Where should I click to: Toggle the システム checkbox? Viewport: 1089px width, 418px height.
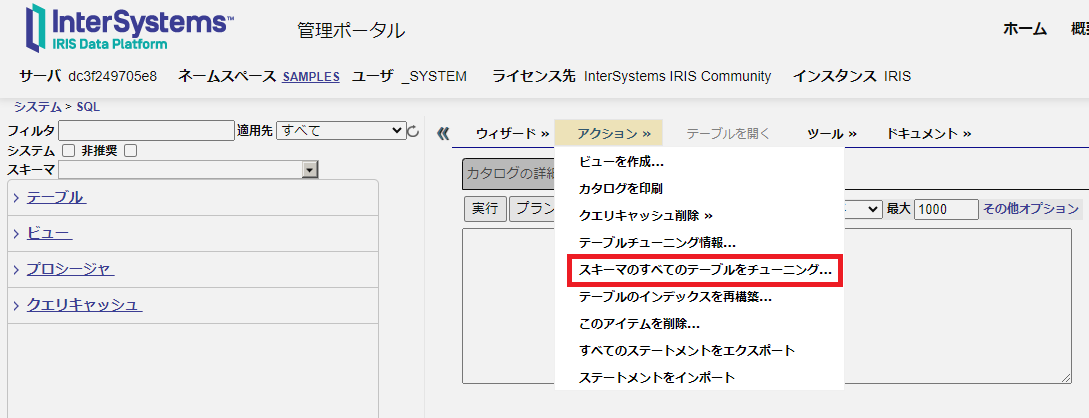point(69,150)
